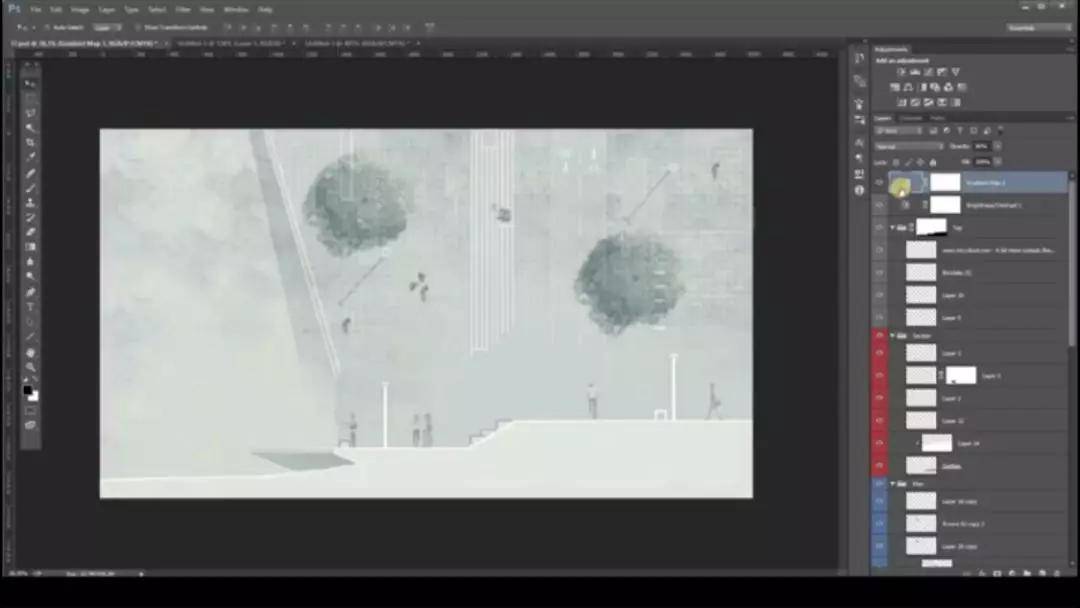Open the Normal blend mode dropdown
The image size is (1080, 608).
coord(908,146)
